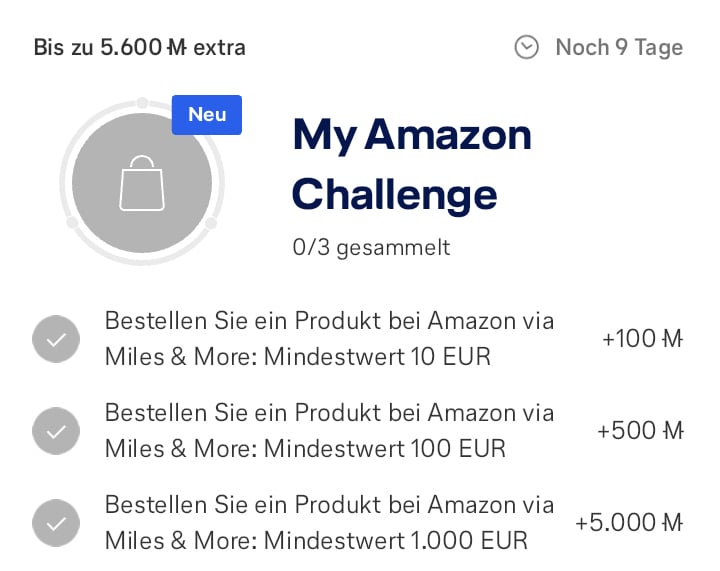Open the Mindestwert 1.000 EUR order task
The width and height of the screenshot is (720, 571).
329,522
